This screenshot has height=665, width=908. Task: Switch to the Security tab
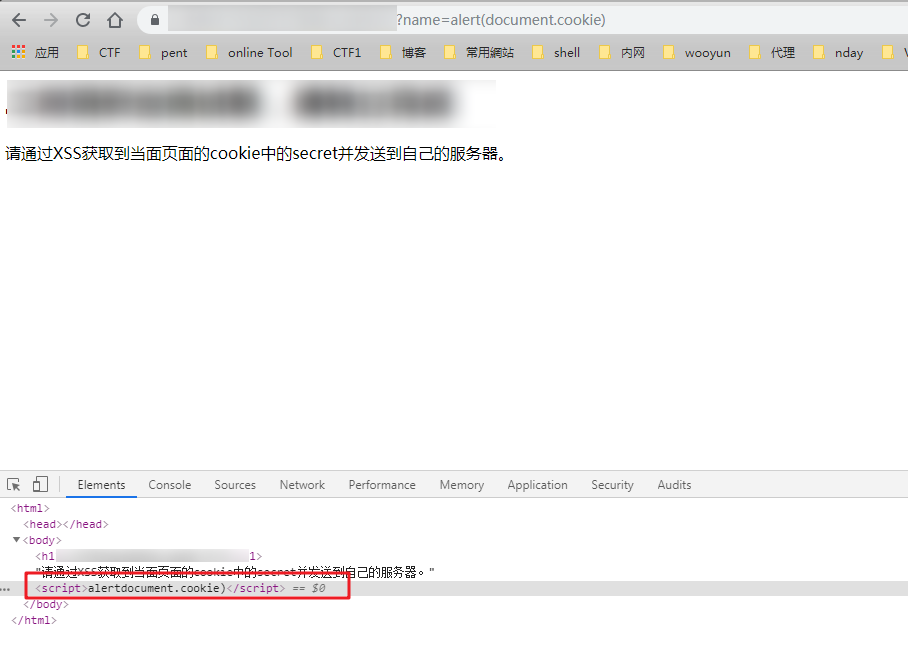pos(612,485)
